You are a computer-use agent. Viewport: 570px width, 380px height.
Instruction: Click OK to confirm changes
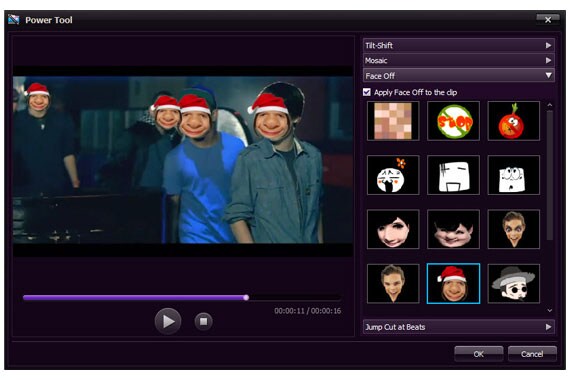pyautogui.click(x=479, y=354)
